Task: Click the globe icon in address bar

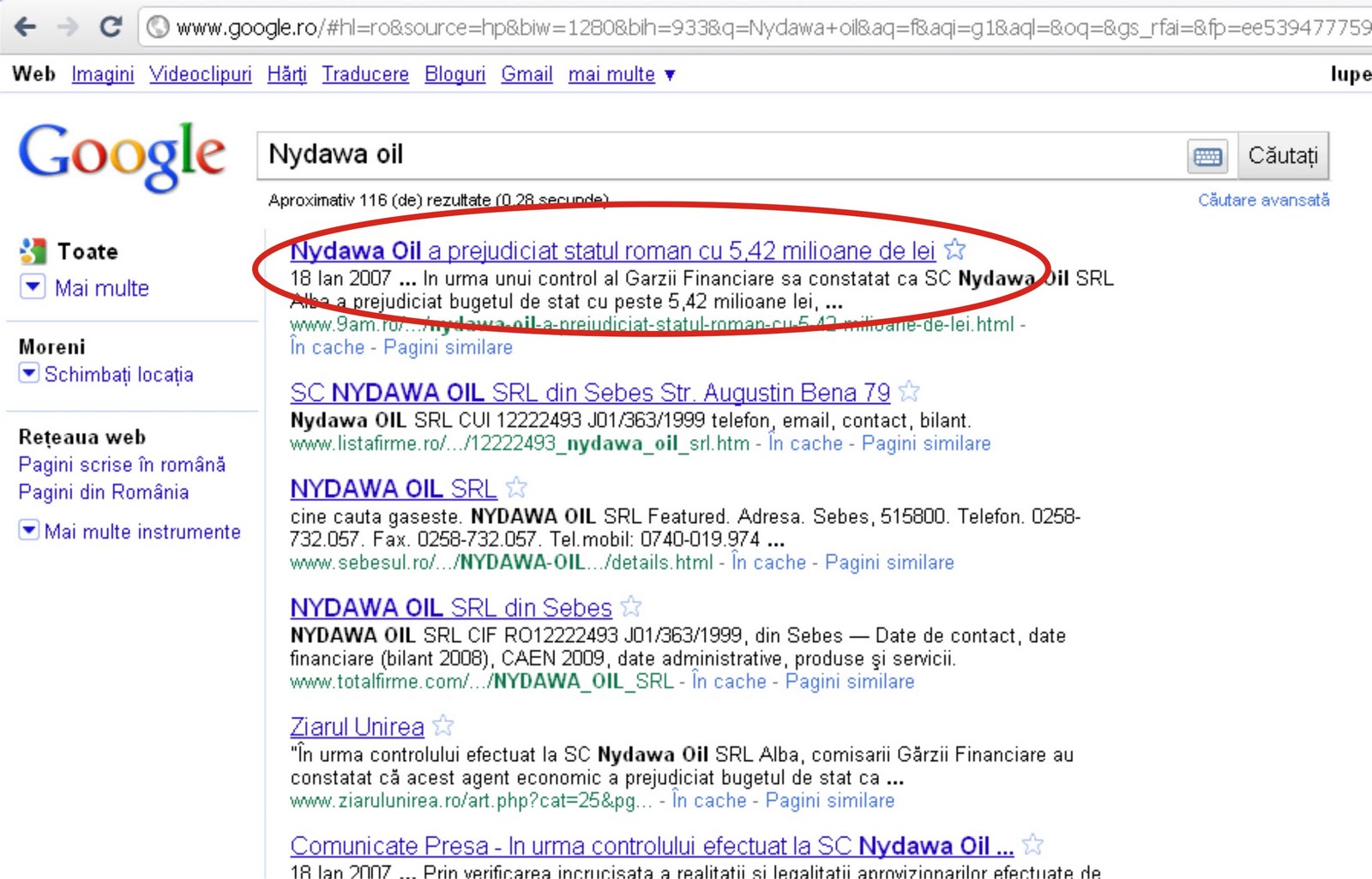Action: pos(158,27)
